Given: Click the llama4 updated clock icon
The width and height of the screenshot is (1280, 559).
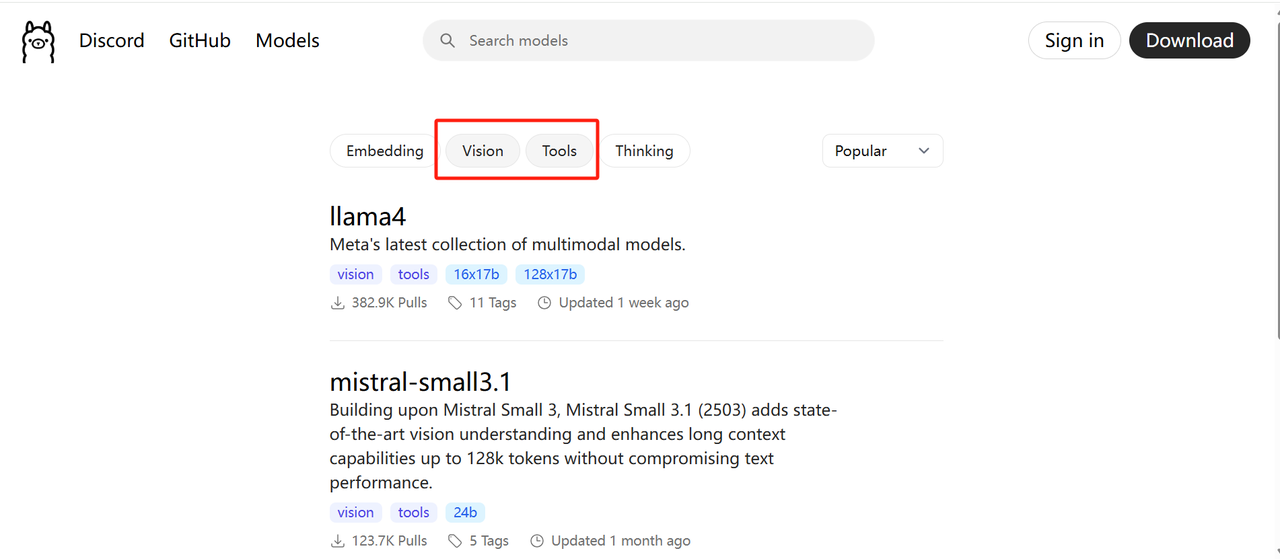Looking at the screenshot, I should coord(545,302).
